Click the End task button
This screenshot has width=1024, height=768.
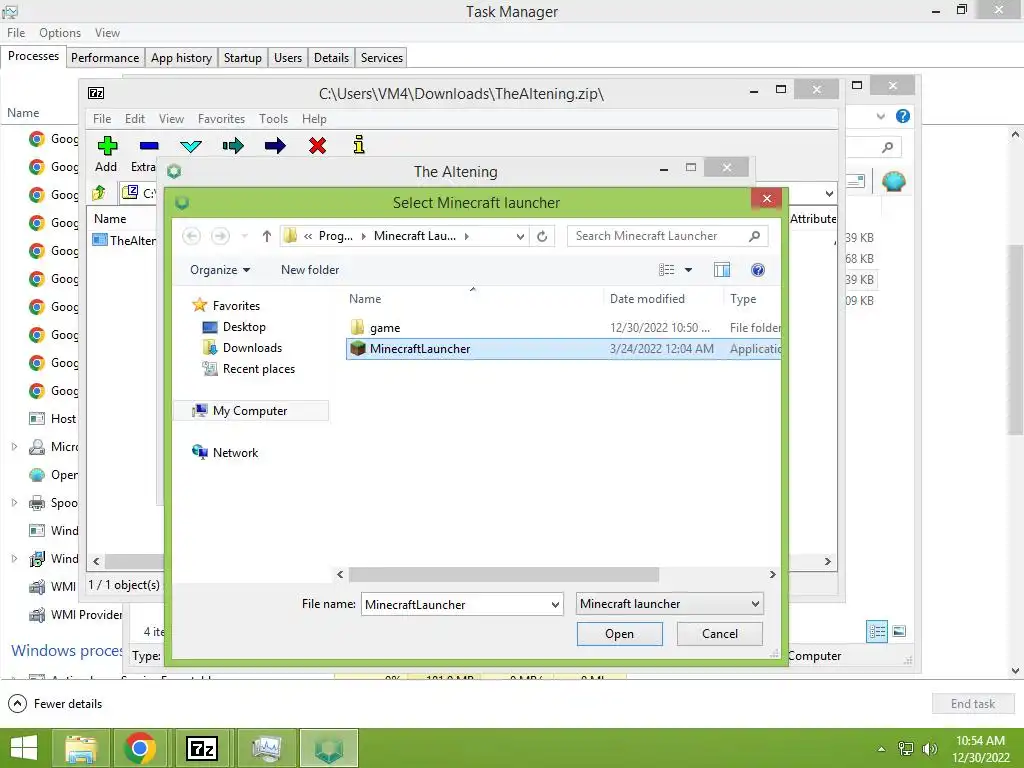click(x=972, y=703)
